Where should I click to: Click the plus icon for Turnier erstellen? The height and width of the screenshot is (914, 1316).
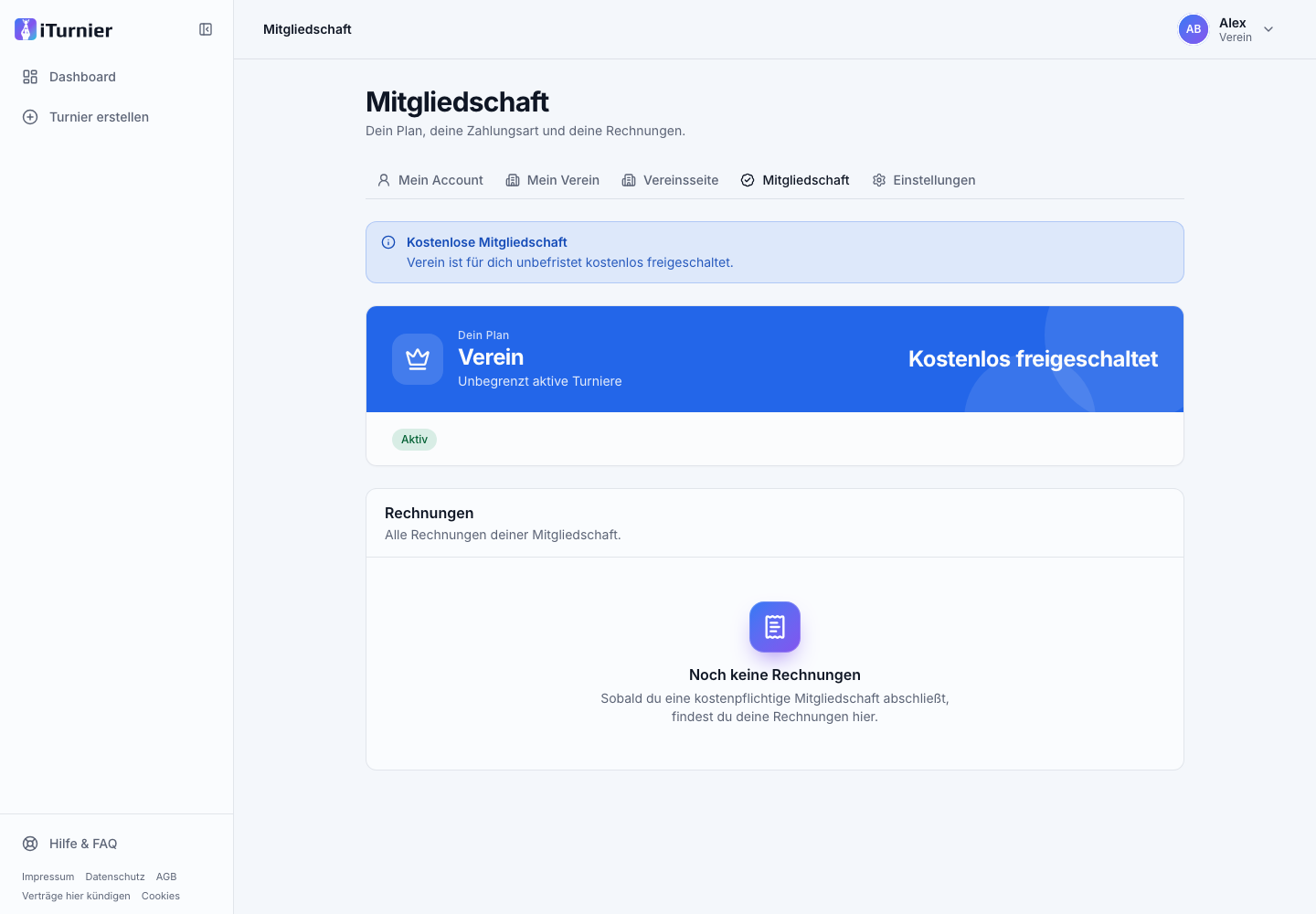[x=30, y=117]
